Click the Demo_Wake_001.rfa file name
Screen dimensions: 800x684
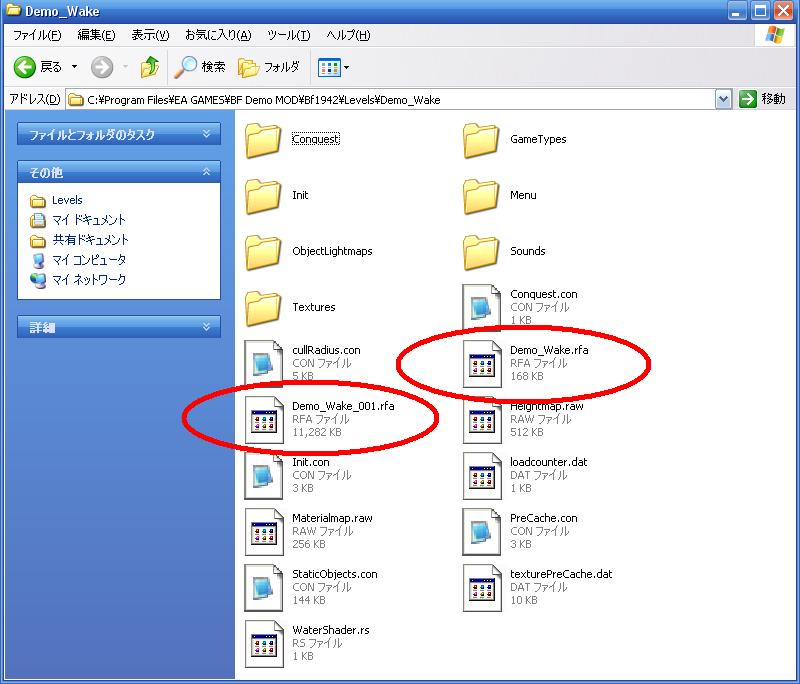(343, 406)
